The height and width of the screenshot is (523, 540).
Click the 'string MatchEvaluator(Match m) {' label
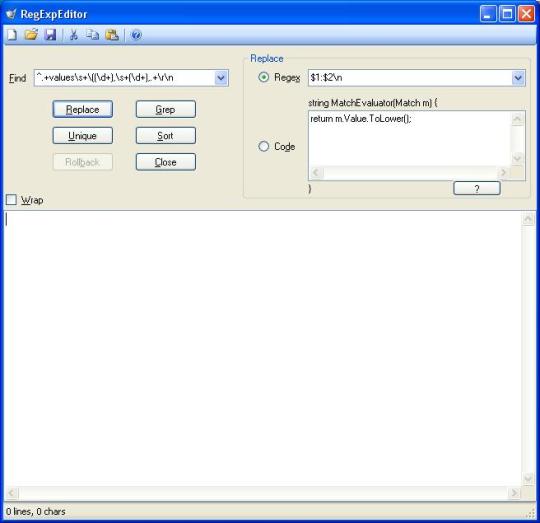click(373, 103)
